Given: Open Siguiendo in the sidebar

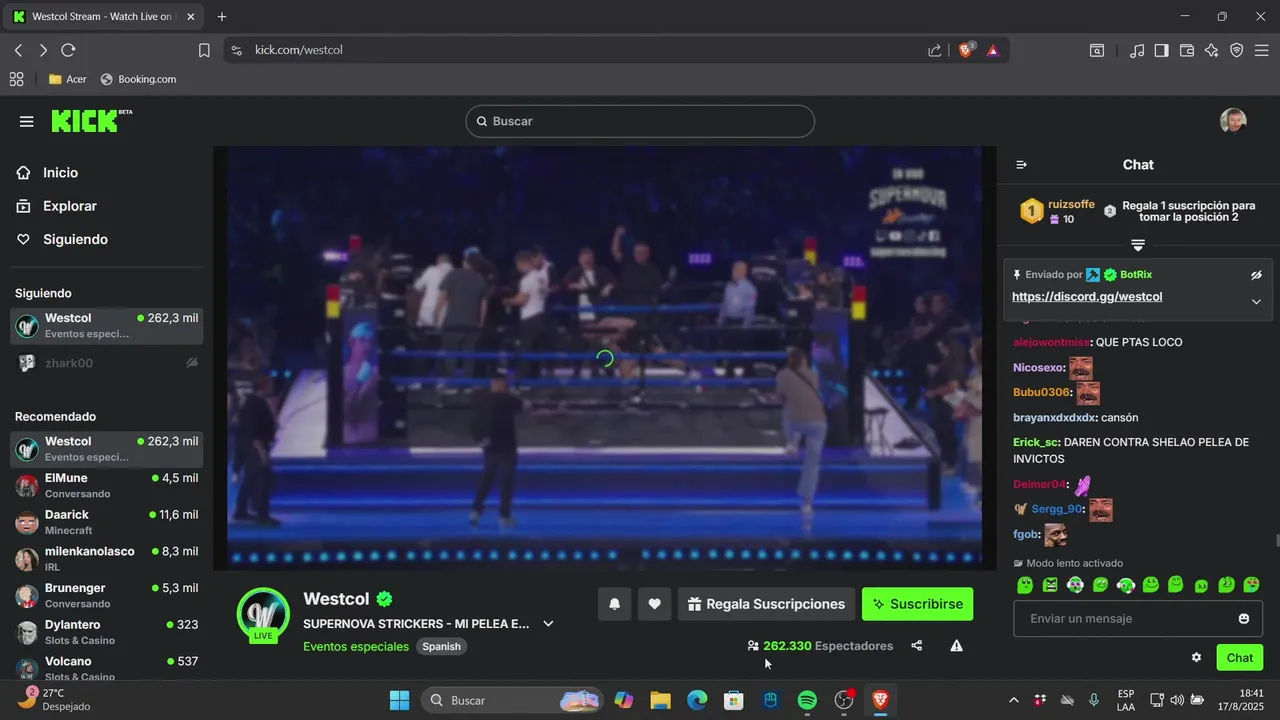Looking at the screenshot, I should [62, 240].
